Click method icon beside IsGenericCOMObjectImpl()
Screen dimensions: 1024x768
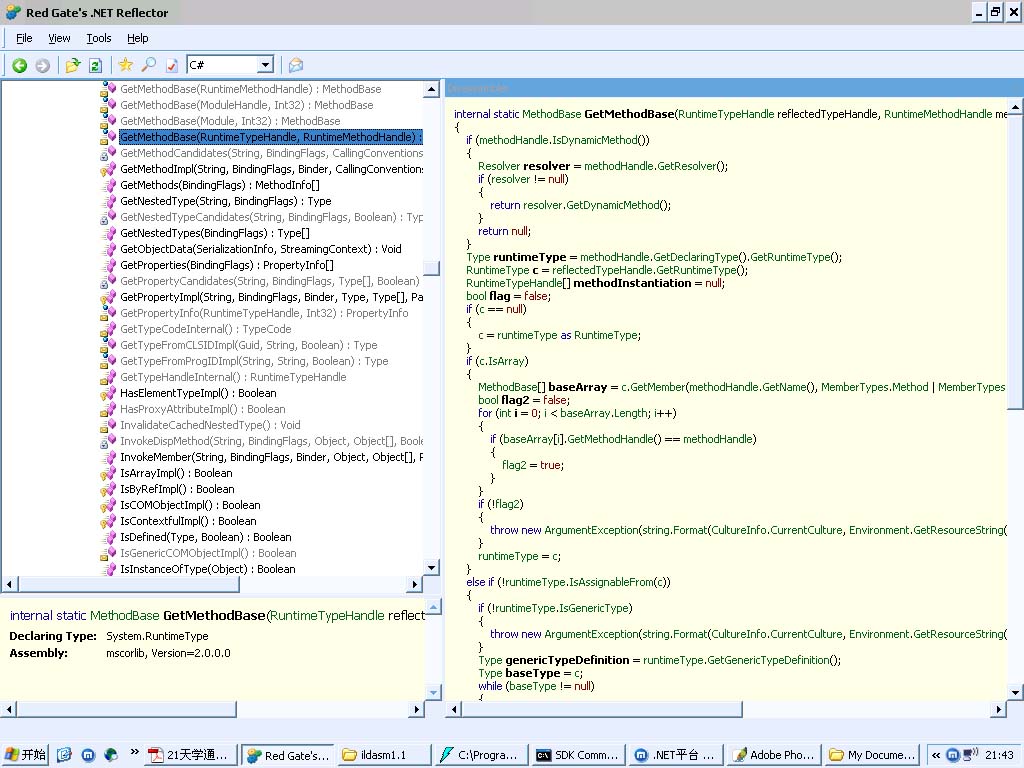tap(108, 554)
